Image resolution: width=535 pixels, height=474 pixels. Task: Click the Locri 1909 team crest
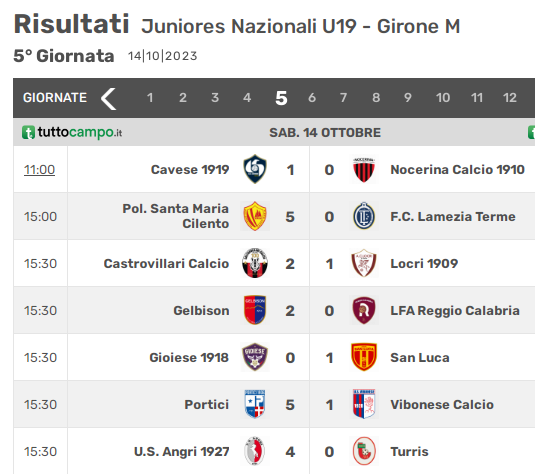364,263
